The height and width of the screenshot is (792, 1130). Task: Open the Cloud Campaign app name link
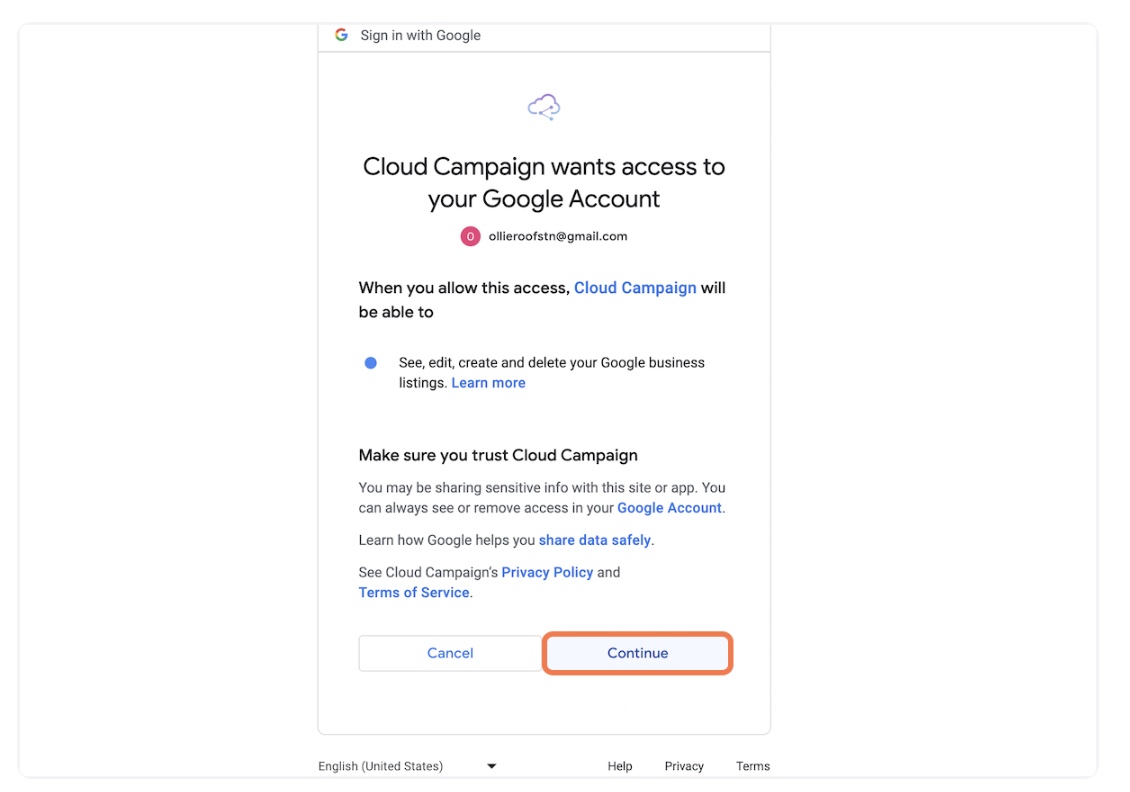(x=635, y=288)
